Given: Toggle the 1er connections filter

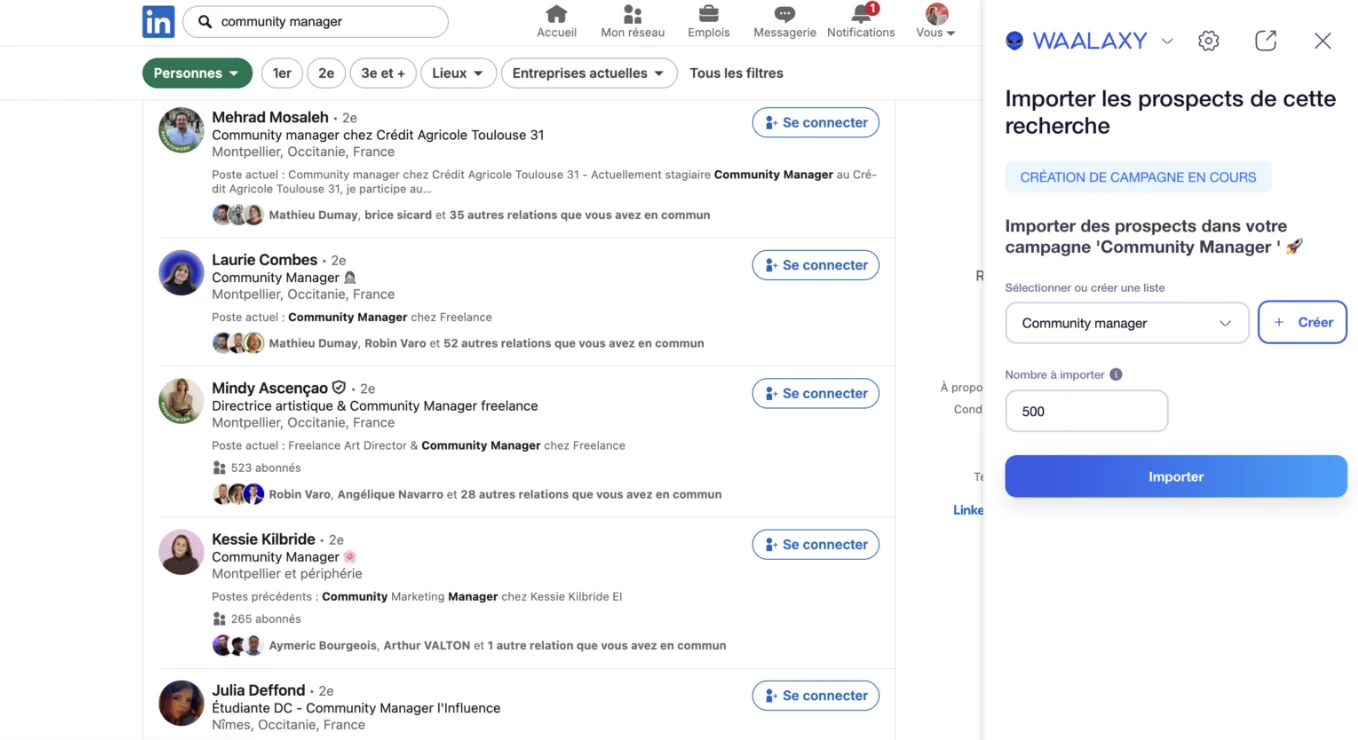Looking at the screenshot, I should (282, 73).
